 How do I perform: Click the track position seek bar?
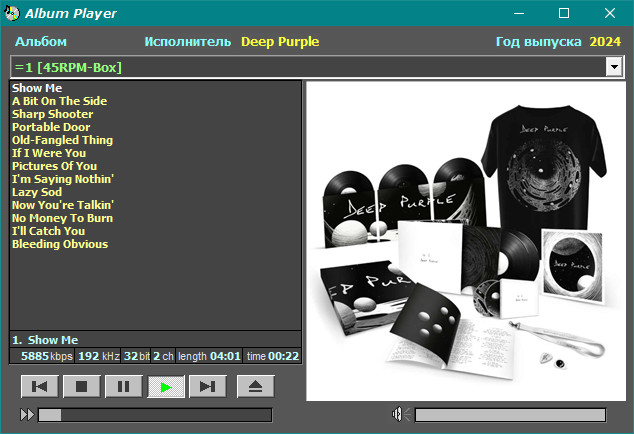(x=155, y=415)
